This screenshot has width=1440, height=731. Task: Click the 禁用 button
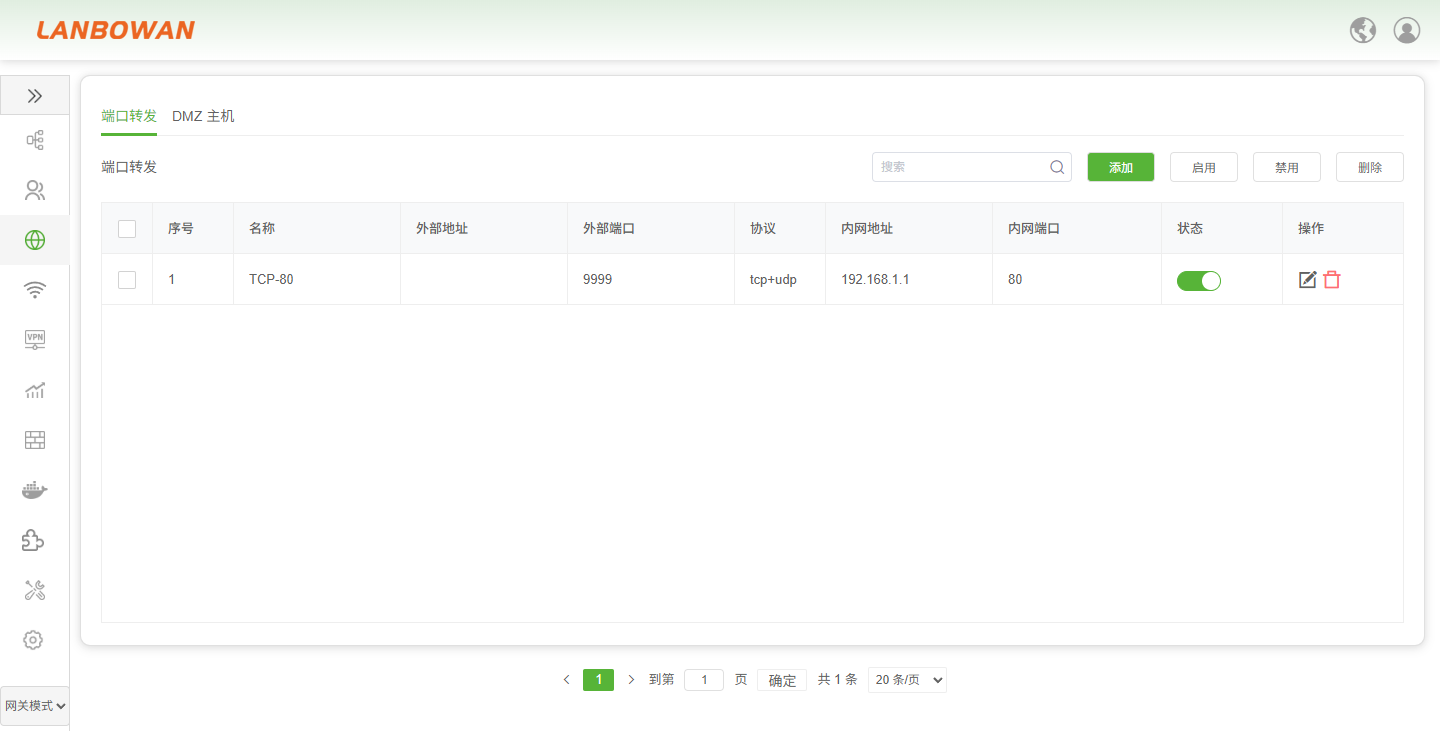click(1287, 167)
